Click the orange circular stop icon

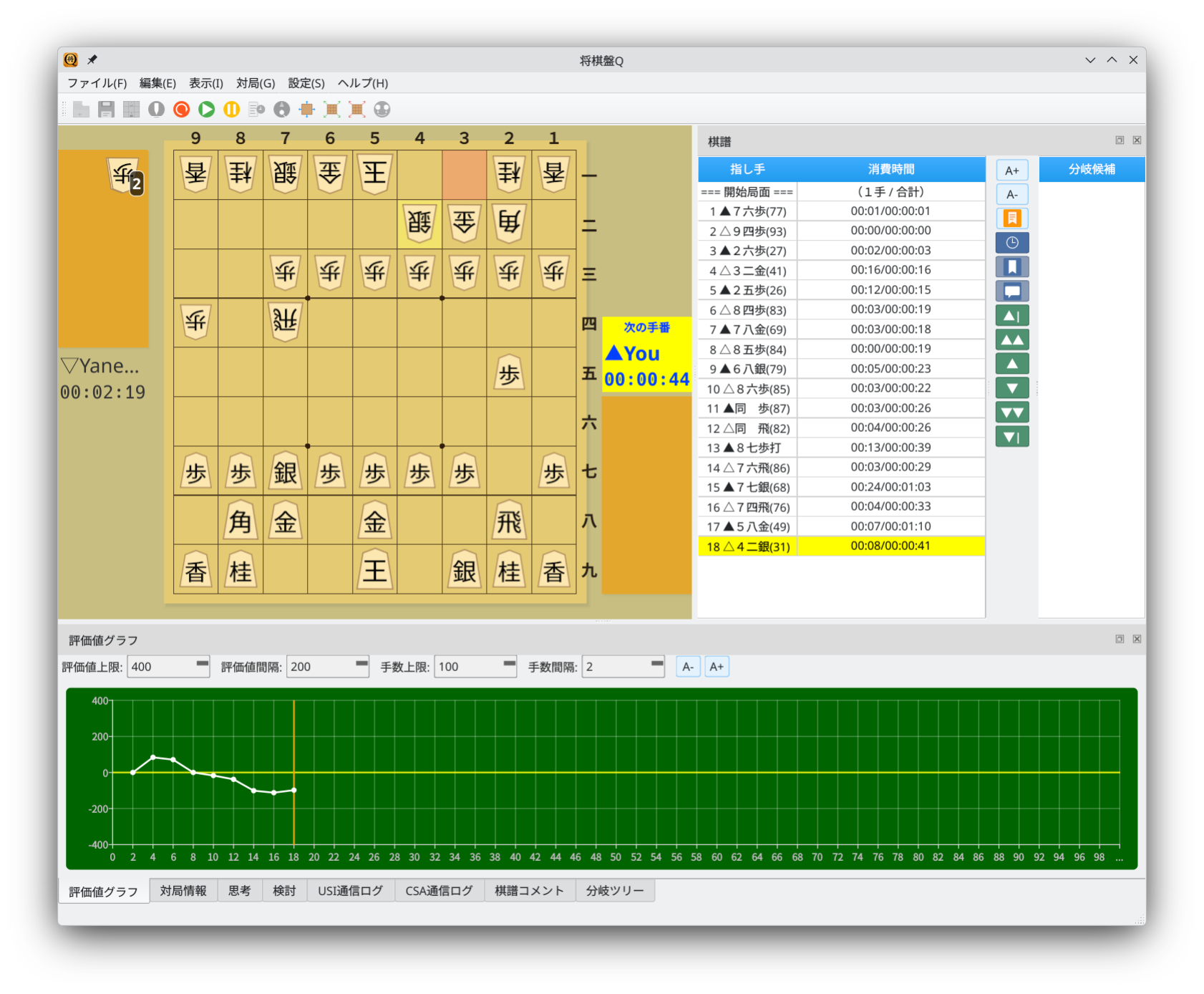182,109
